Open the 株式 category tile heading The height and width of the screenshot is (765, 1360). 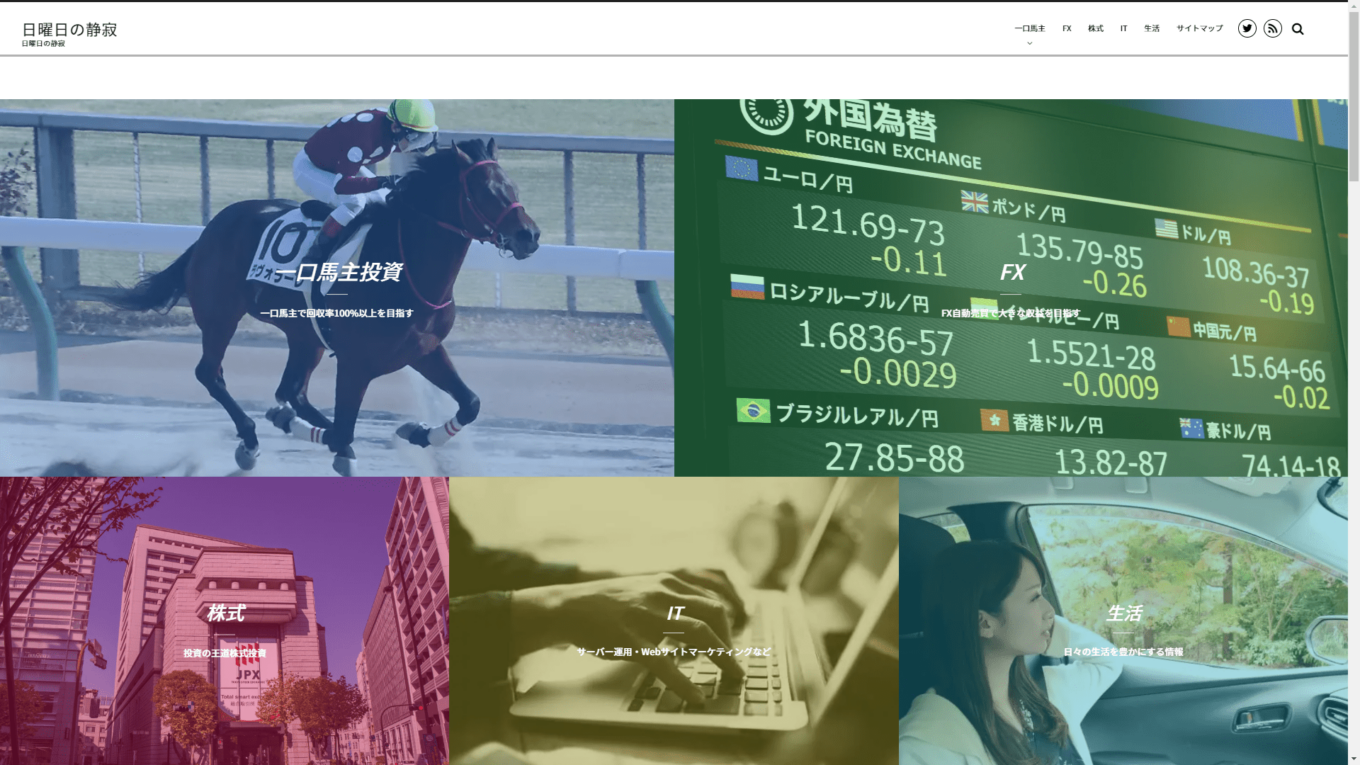pos(225,613)
